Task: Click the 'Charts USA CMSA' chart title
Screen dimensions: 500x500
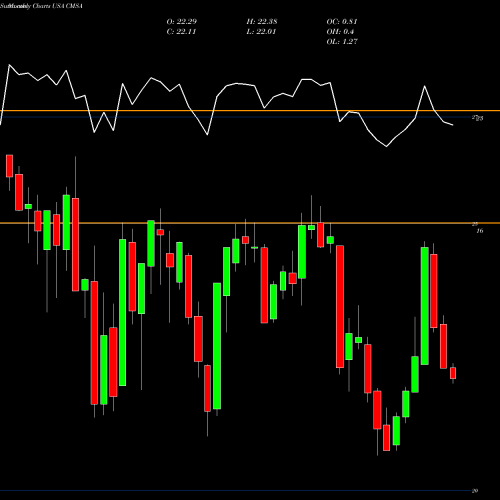Action: click(x=57, y=6)
